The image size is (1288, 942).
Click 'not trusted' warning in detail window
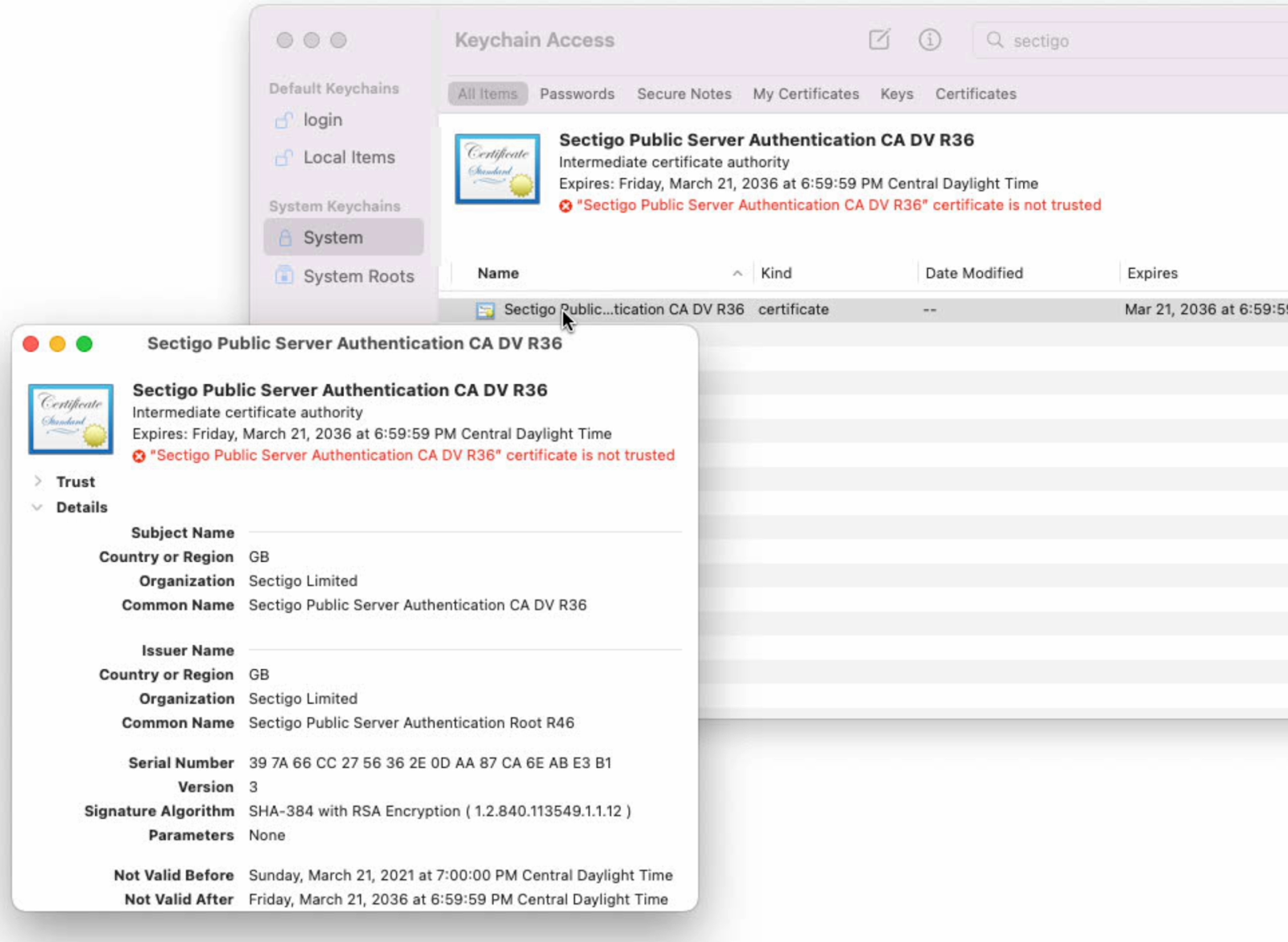412,456
